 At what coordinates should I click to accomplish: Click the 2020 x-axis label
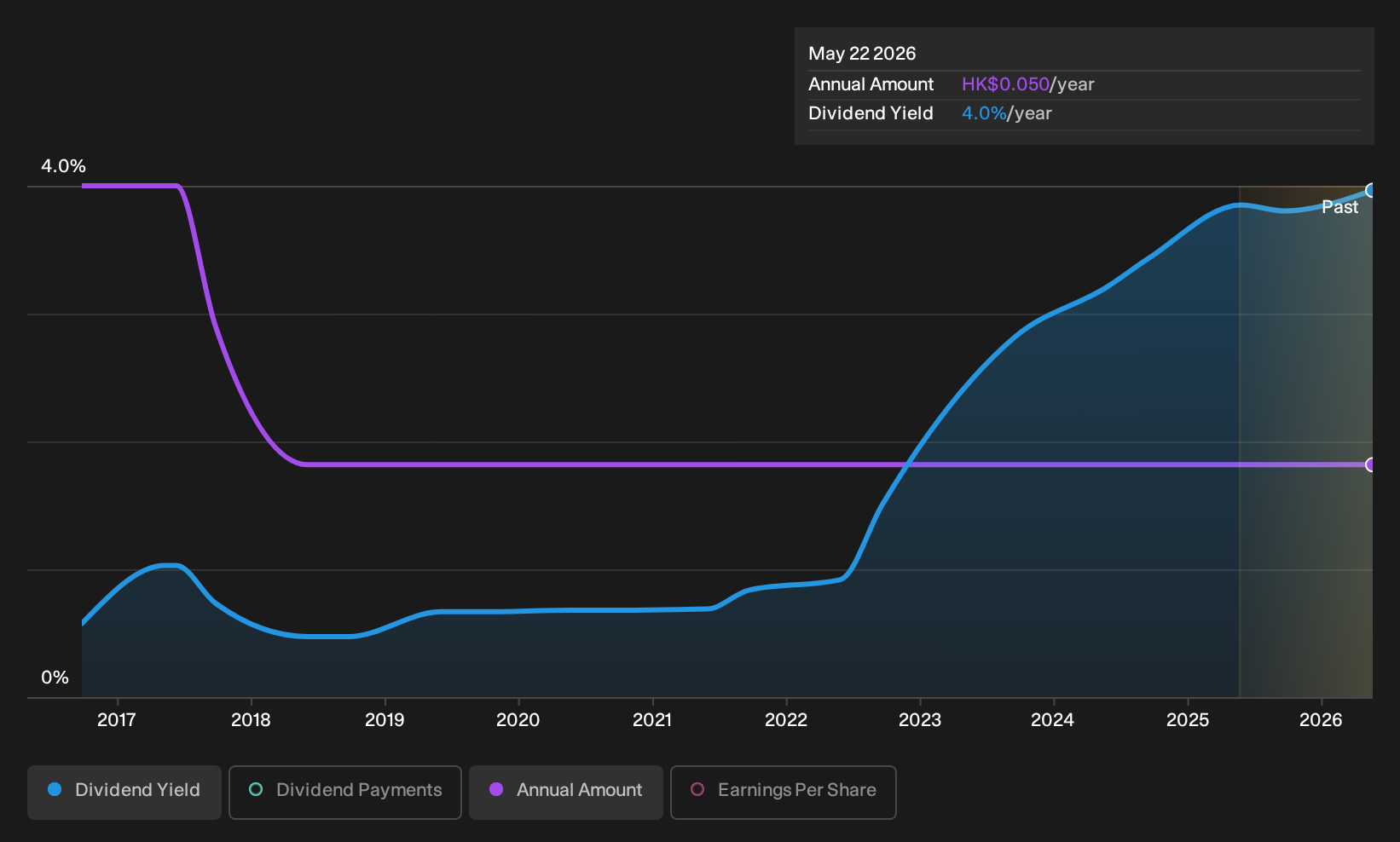[518, 720]
